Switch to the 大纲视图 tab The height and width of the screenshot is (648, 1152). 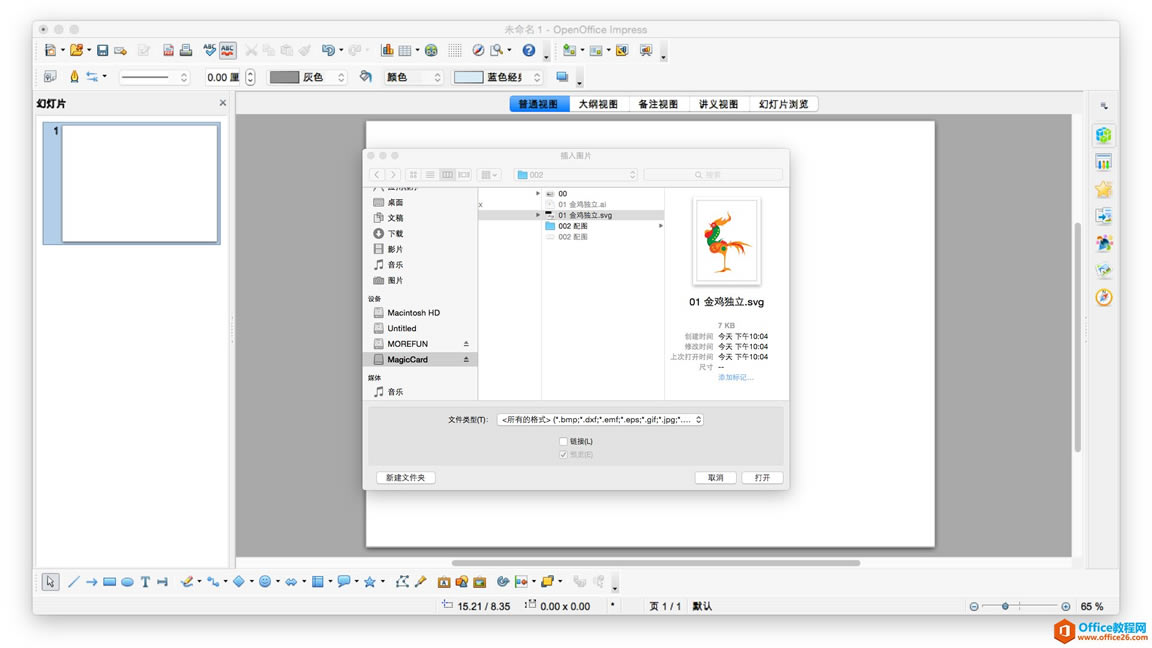598,103
